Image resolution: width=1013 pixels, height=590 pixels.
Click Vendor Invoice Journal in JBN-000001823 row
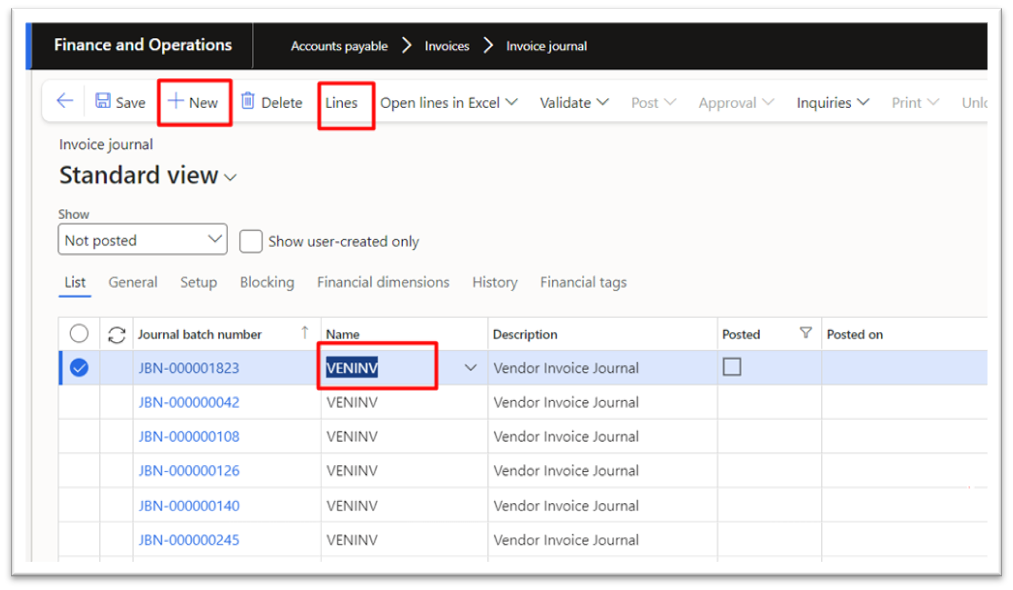(x=566, y=368)
